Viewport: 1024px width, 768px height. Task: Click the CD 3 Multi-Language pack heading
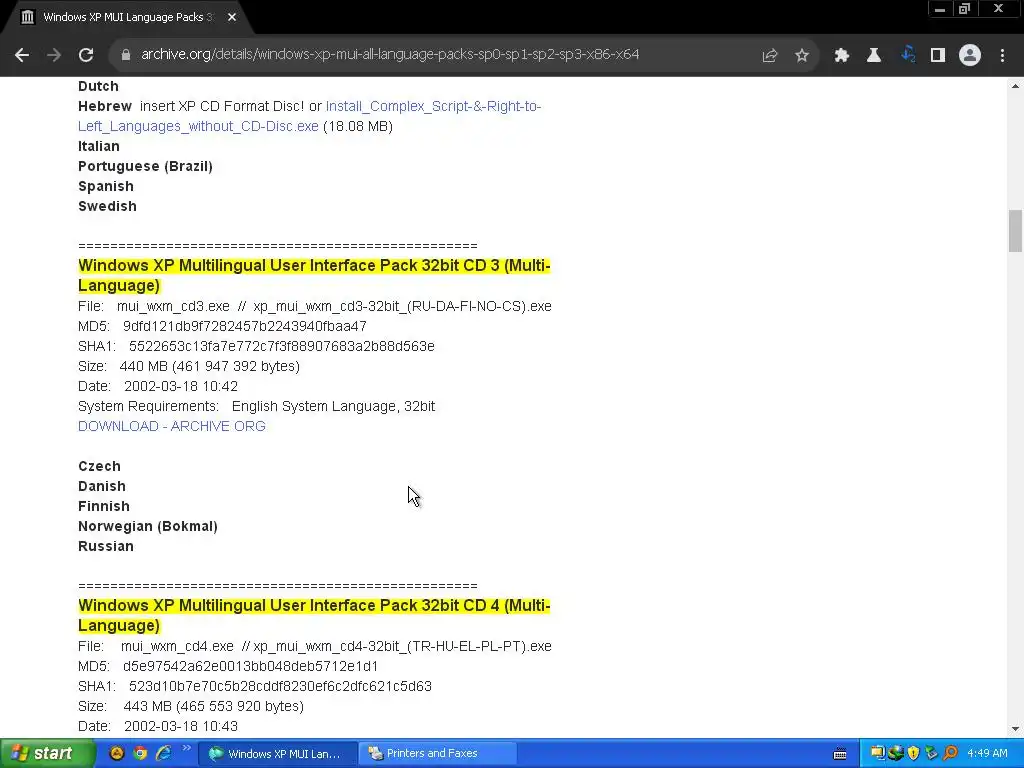(314, 276)
